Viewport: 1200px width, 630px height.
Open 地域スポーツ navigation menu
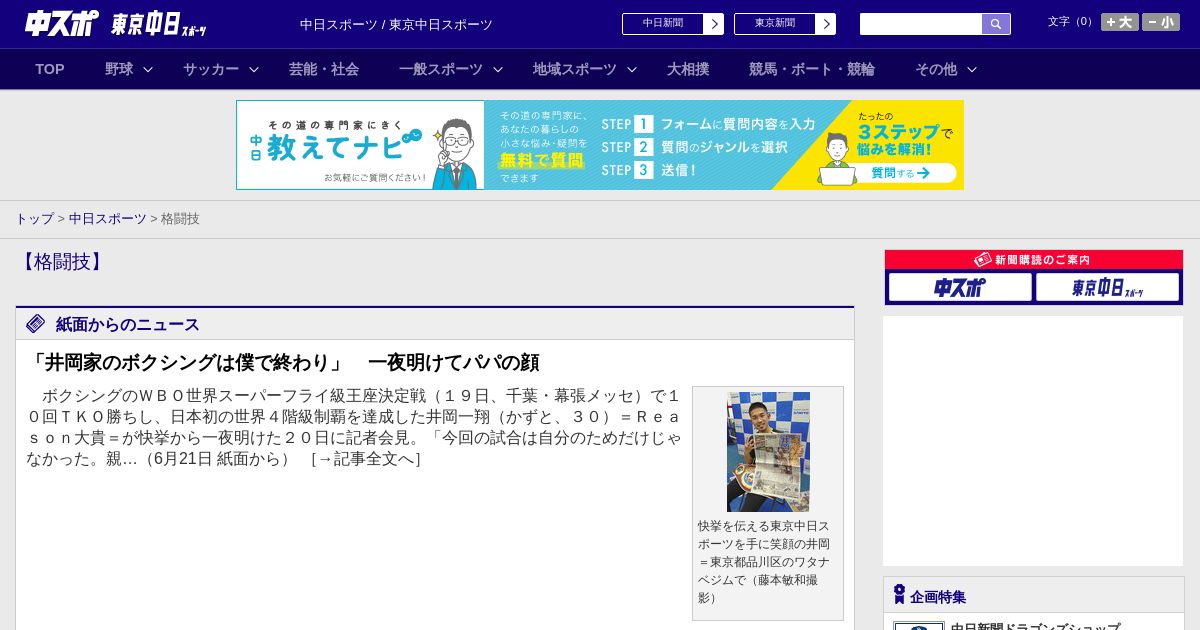click(x=575, y=69)
